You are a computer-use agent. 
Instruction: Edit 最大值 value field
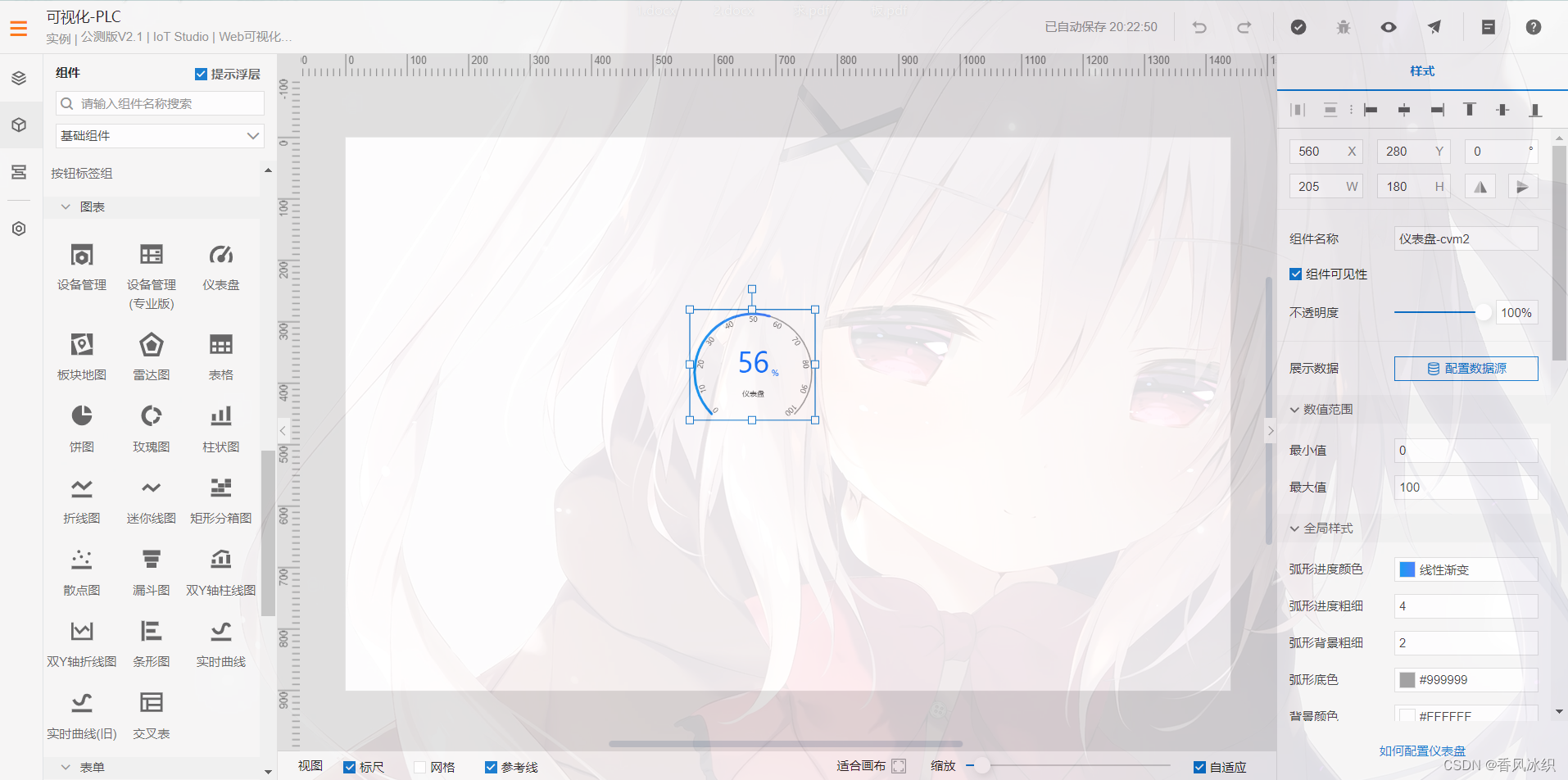(x=1466, y=487)
